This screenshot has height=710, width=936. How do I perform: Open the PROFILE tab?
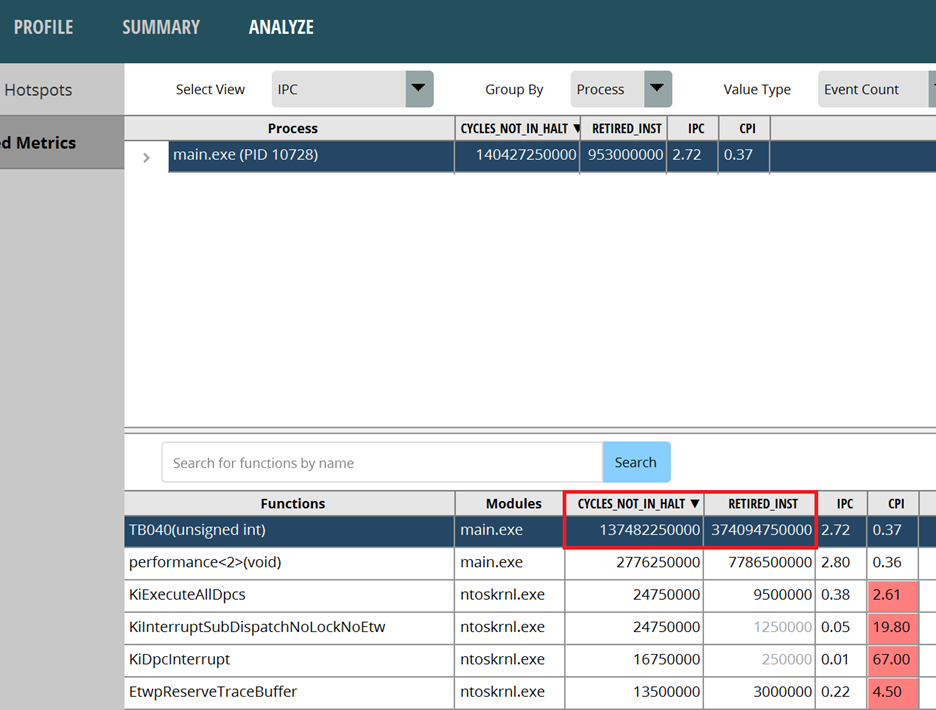click(43, 27)
